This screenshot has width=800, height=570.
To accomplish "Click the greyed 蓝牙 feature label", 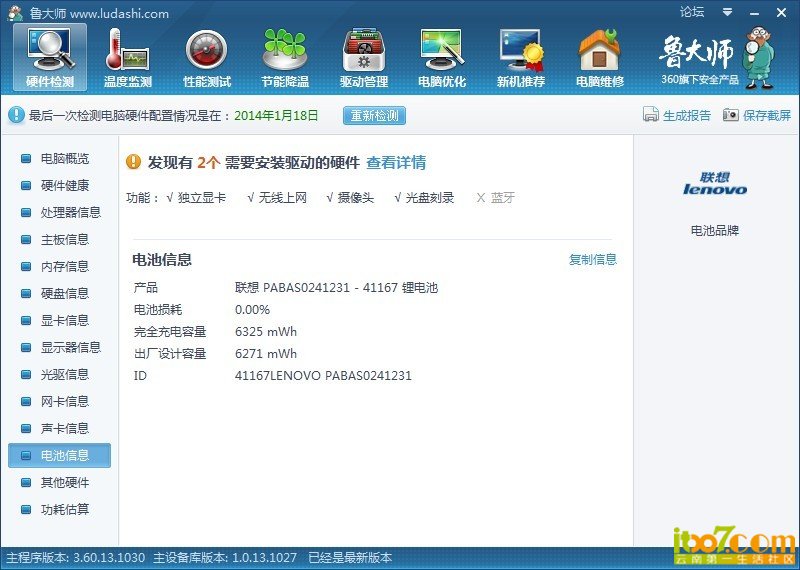I will pyautogui.click(x=503, y=197).
